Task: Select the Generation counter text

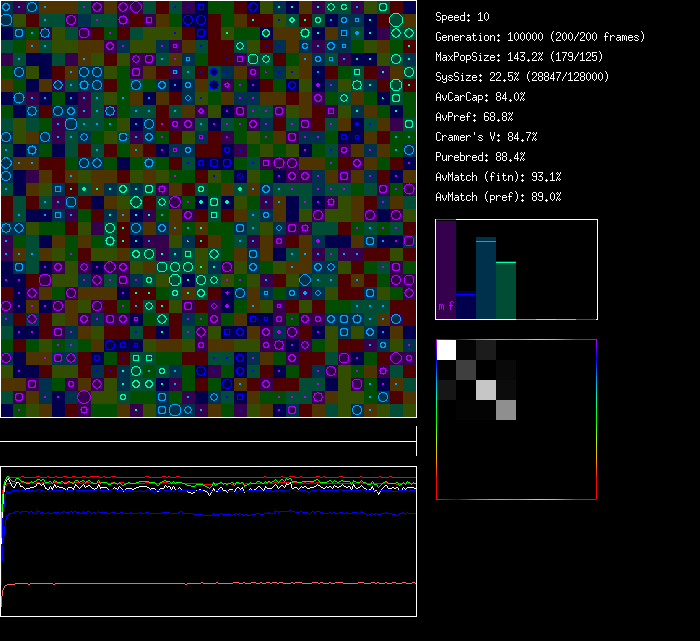Action: click(540, 37)
